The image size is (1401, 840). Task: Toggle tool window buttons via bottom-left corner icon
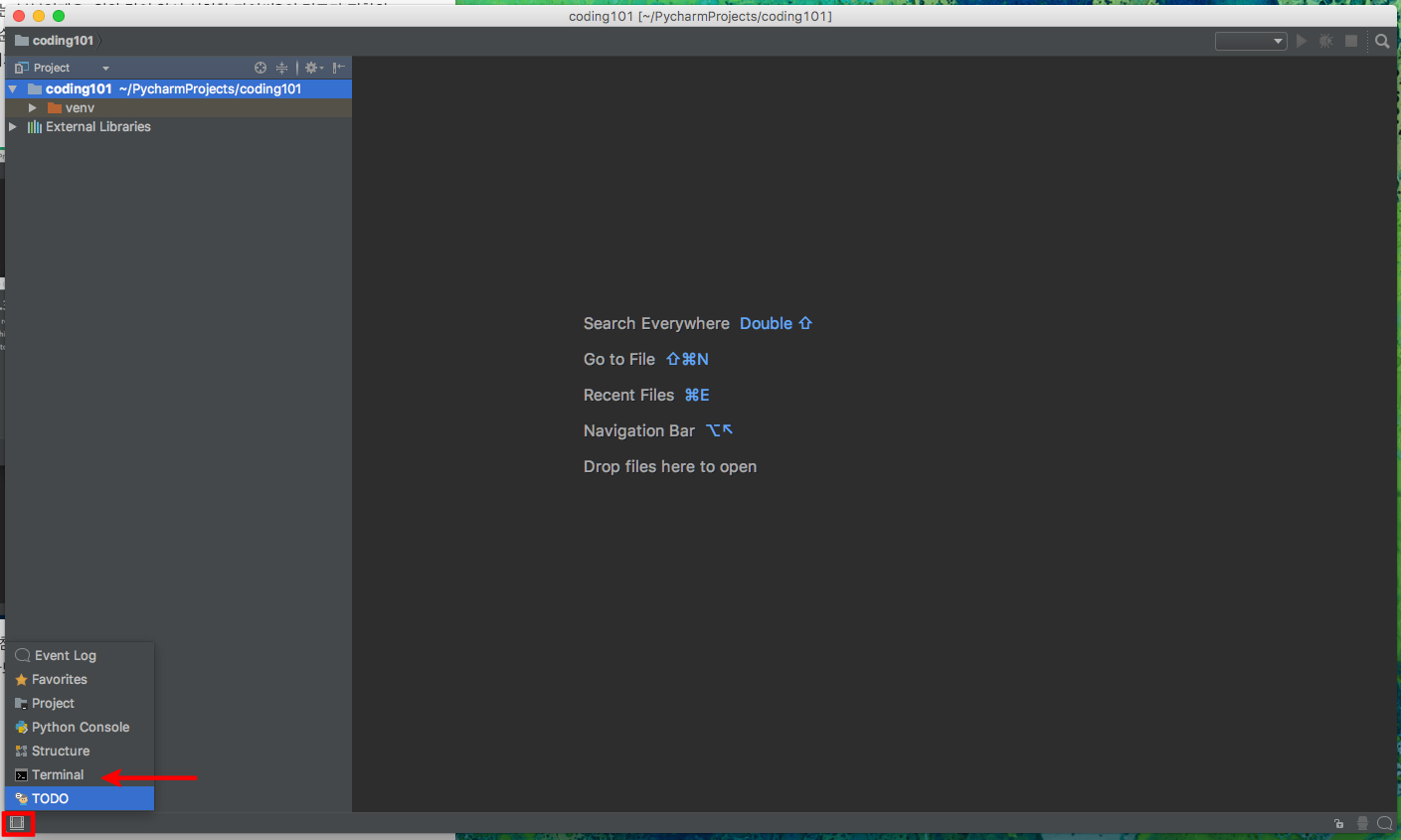click(17, 823)
